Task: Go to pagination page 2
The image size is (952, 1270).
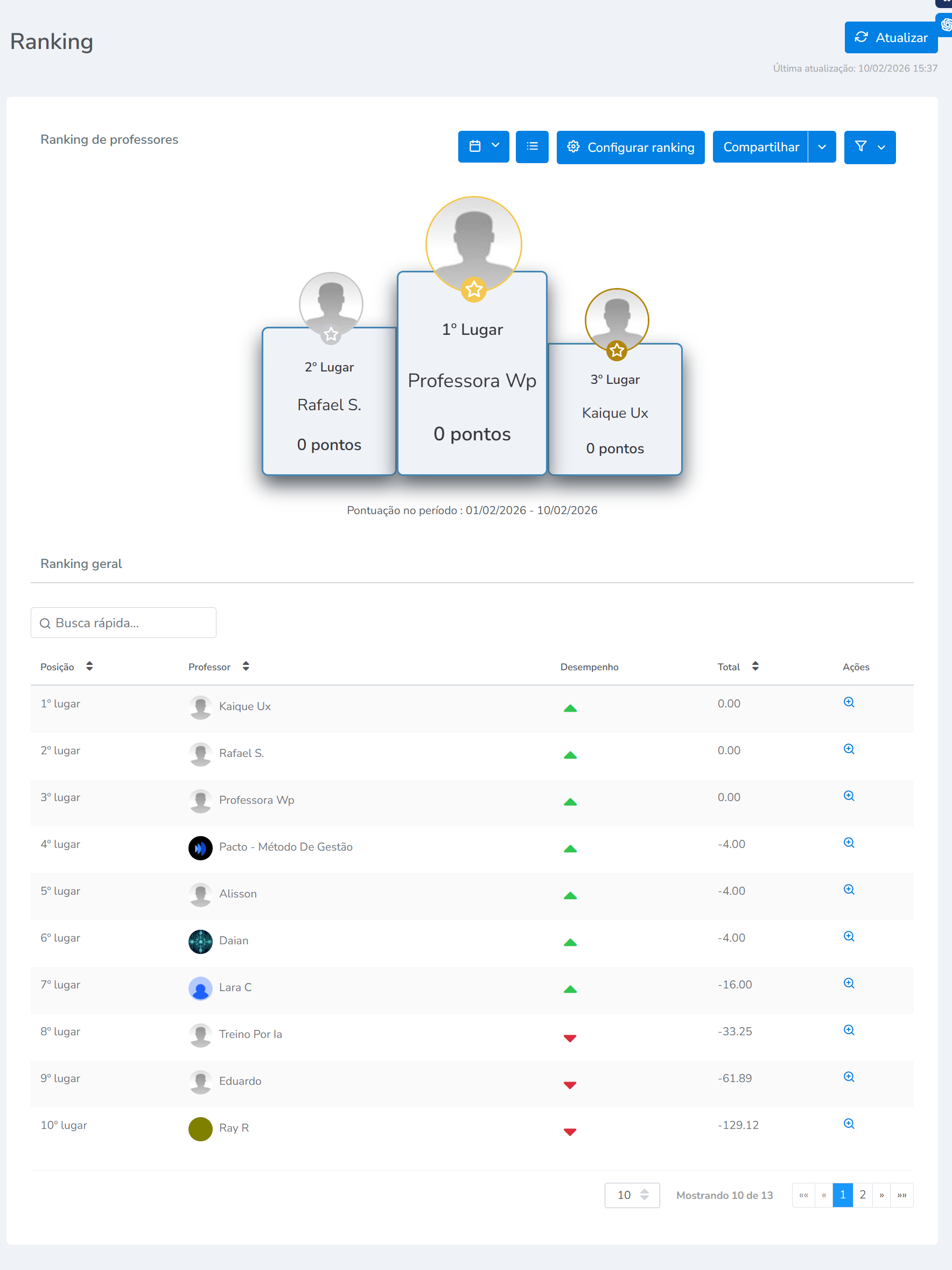Action: (x=863, y=1195)
